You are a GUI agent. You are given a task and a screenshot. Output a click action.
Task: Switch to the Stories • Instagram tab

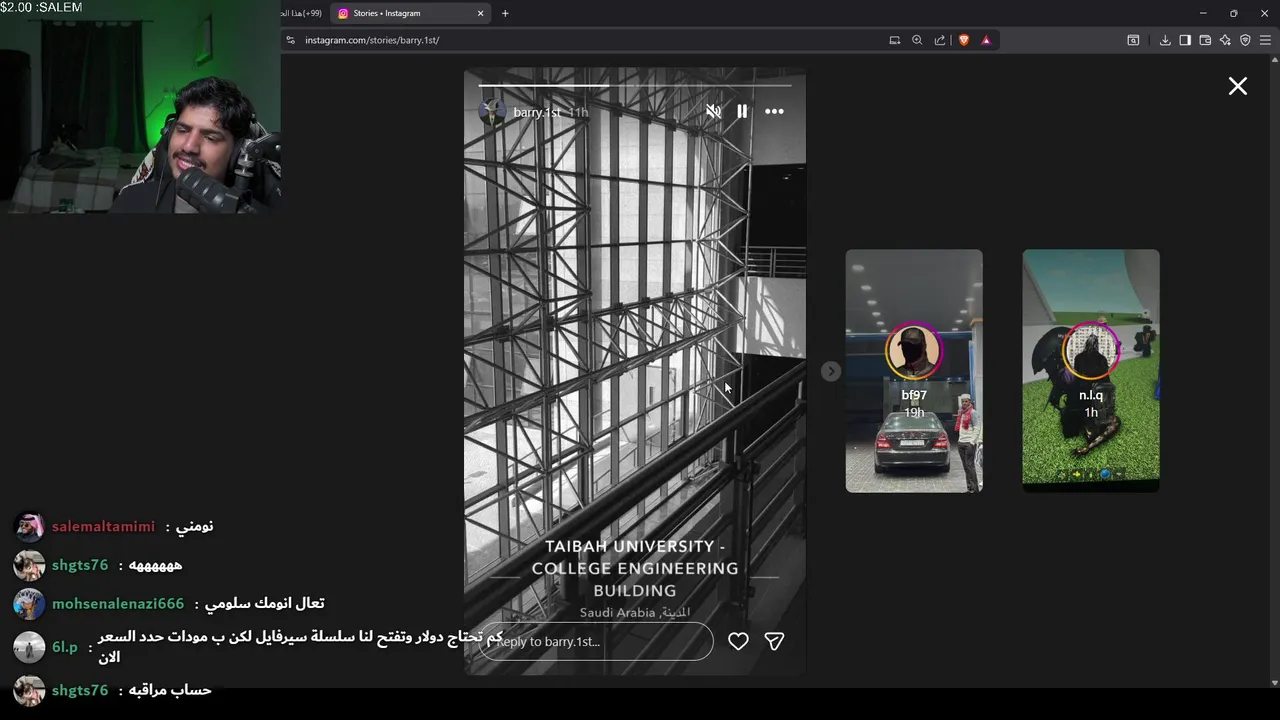click(410, 13)
